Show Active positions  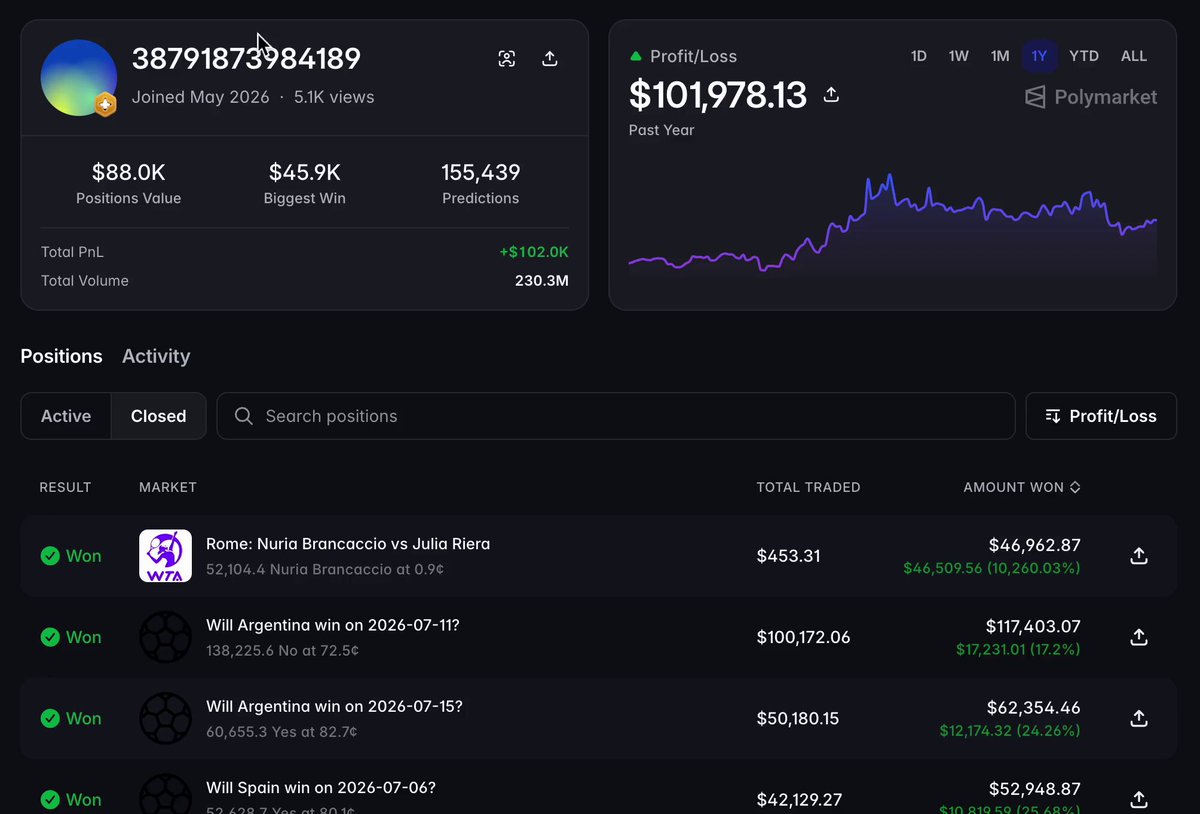point(66,416)
